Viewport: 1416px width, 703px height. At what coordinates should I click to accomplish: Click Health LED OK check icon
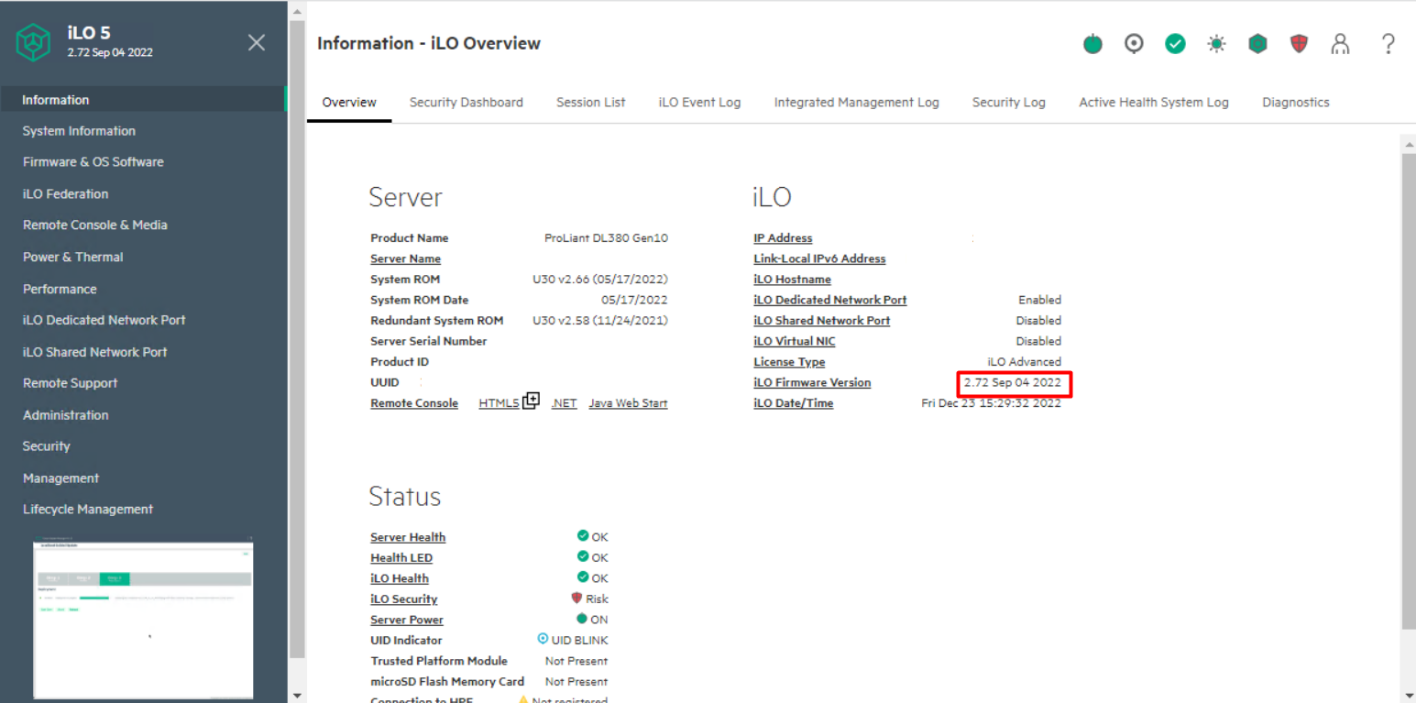(583, 557)
